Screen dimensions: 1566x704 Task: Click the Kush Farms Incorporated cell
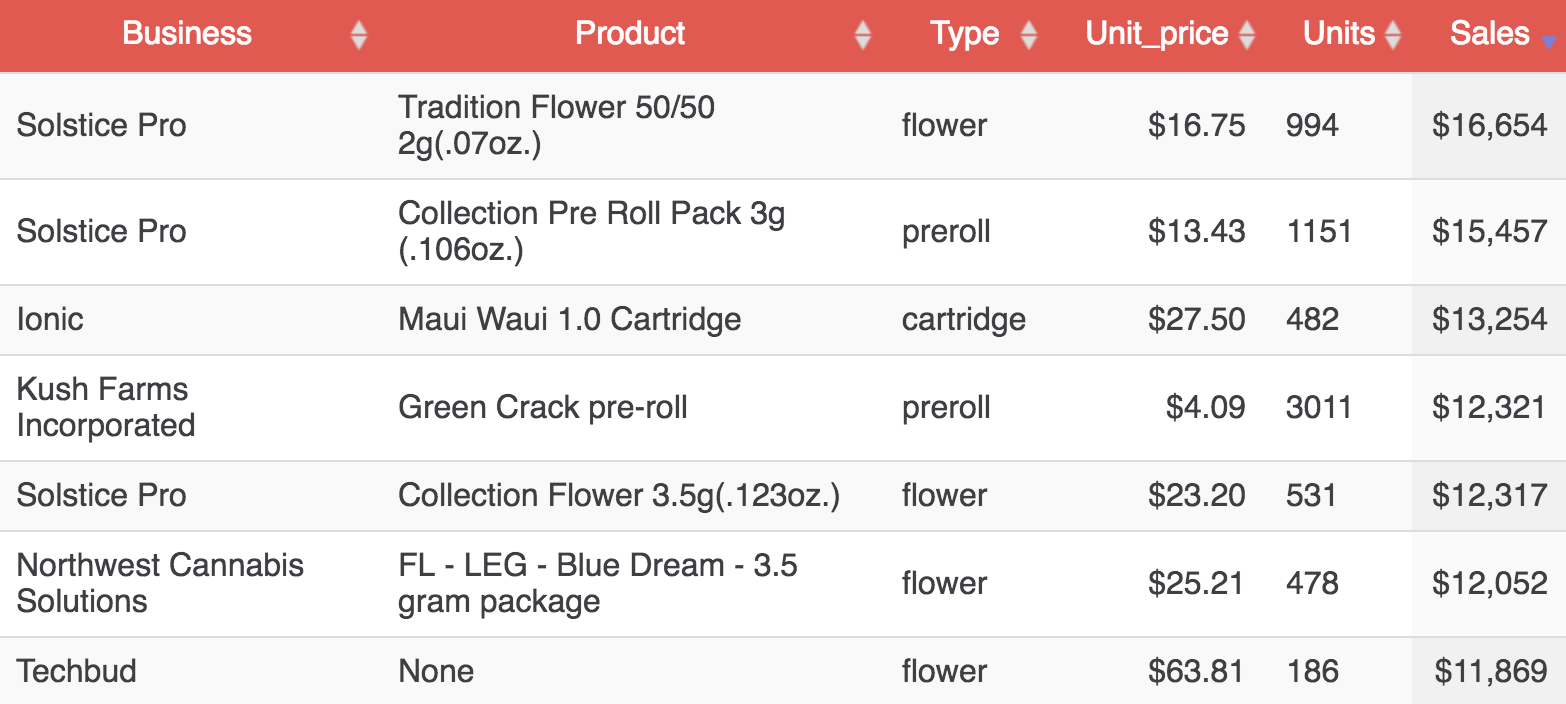[105, 407]
